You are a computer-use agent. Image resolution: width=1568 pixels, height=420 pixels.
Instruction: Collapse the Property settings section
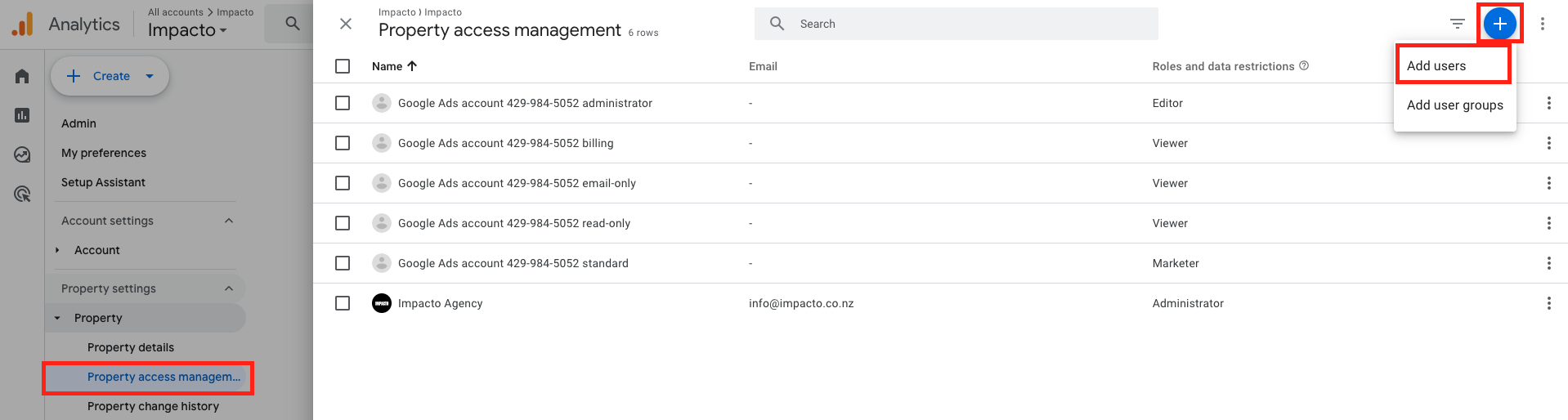229,288
